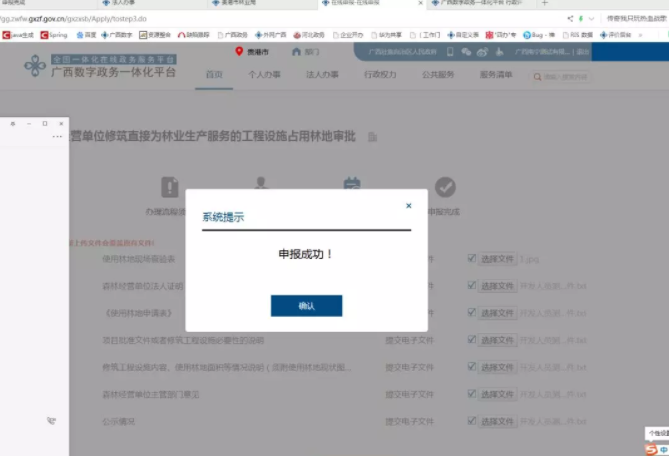The image size is (669, 456).
Task: Open the 首页 navigation tab
Action: [214, 75]
